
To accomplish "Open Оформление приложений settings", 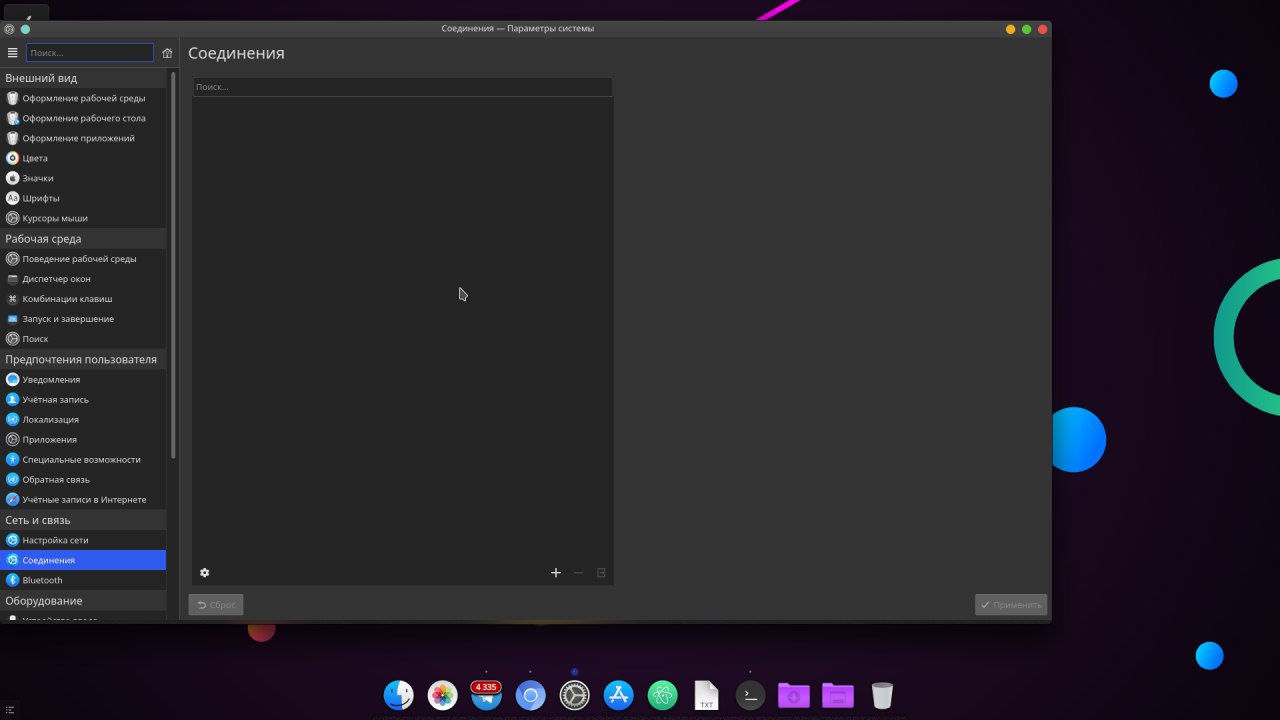I will click(83, 138).
